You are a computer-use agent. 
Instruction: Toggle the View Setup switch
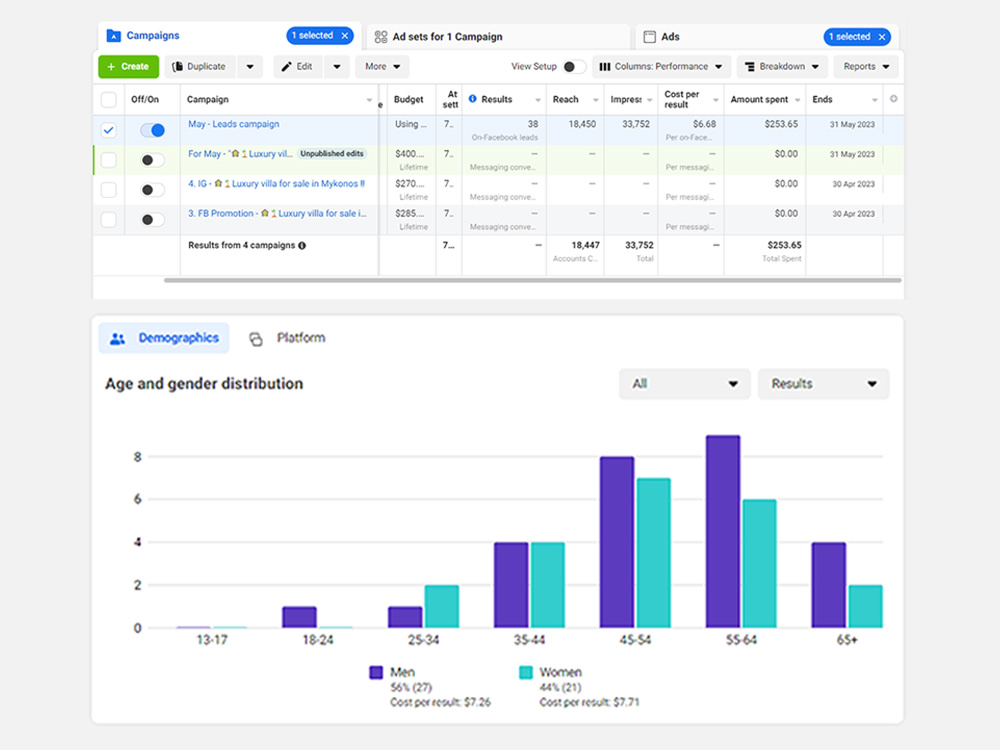pos(573,66)
